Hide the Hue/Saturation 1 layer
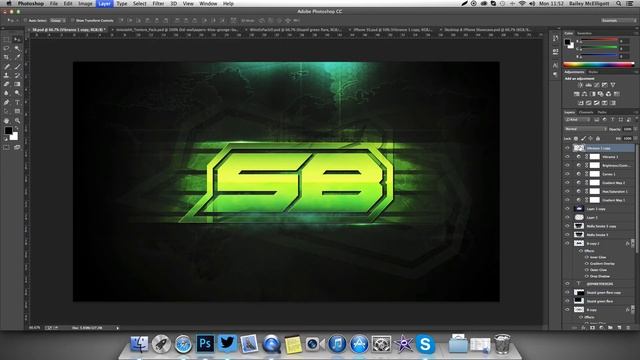 [x=567, y=191]
